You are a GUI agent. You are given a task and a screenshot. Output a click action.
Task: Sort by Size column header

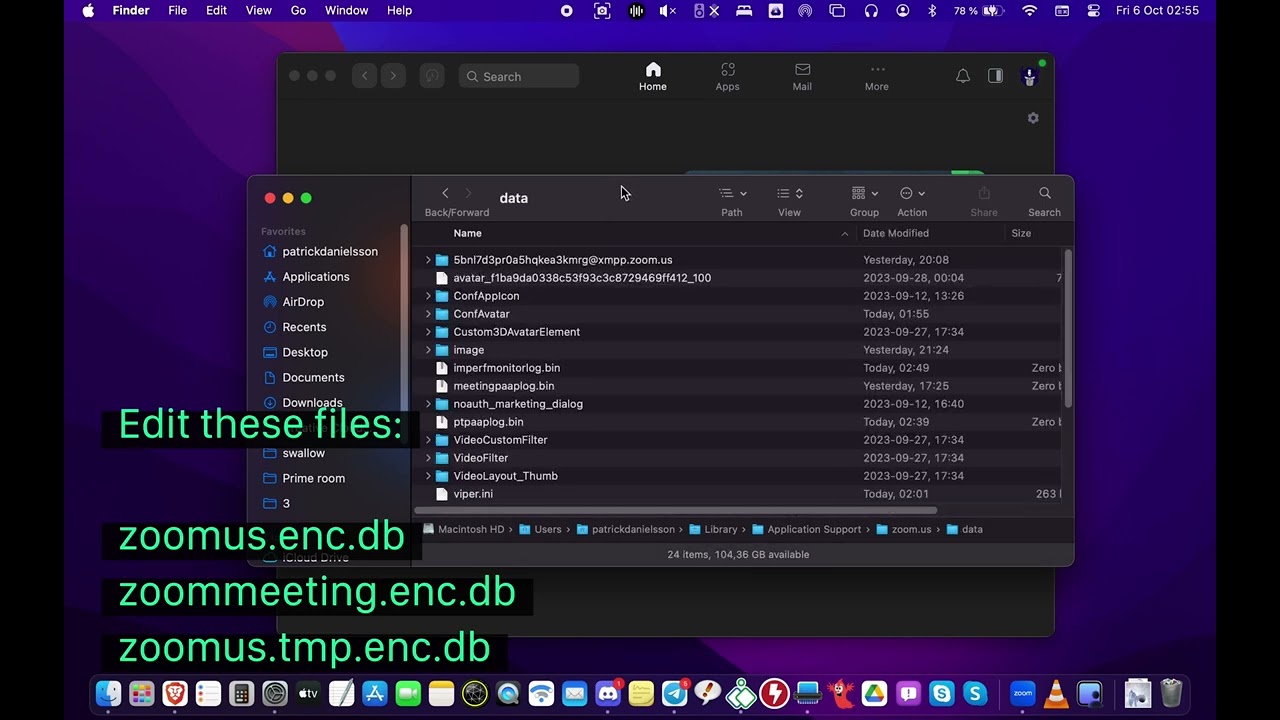1021,233
